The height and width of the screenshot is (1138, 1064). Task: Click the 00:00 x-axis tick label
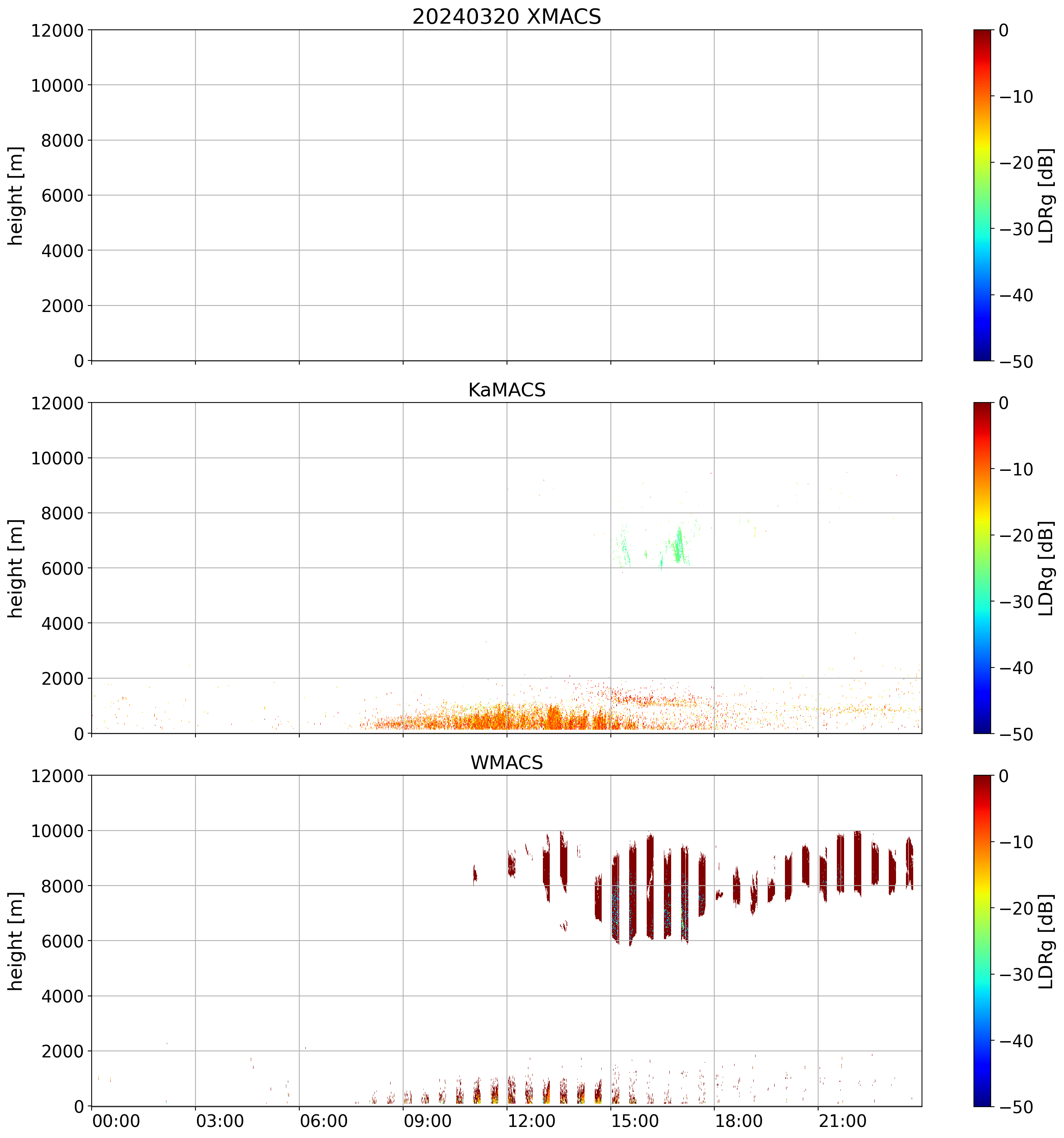(116, 1120)
